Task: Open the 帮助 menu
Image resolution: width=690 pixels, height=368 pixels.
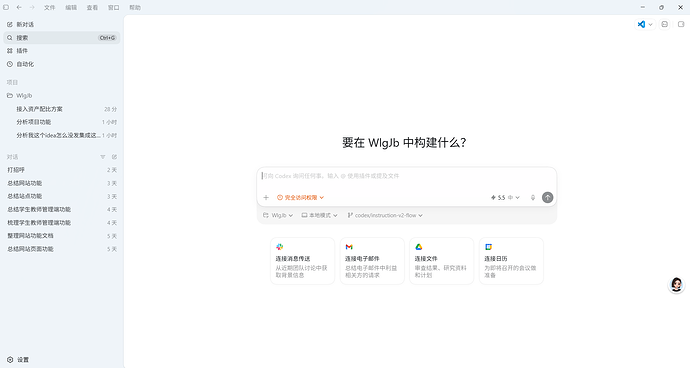Action: tap(135, 7)
